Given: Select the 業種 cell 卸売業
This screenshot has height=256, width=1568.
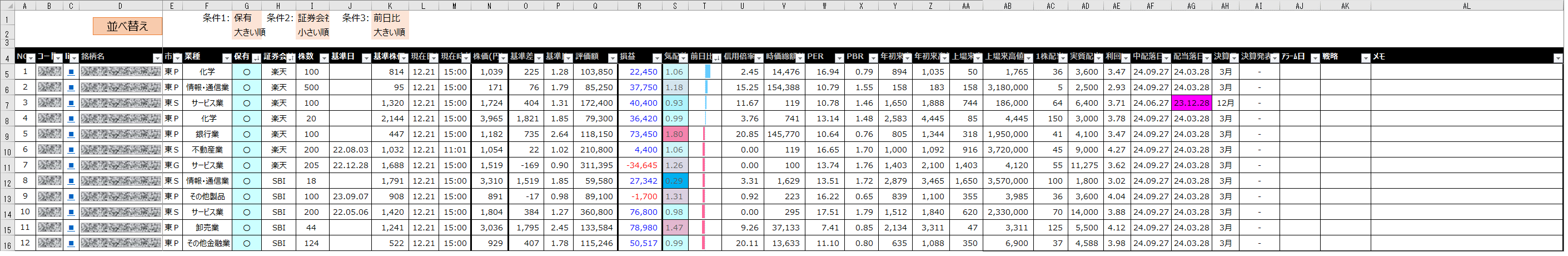Looking at the screenshot, I should 207,228.
